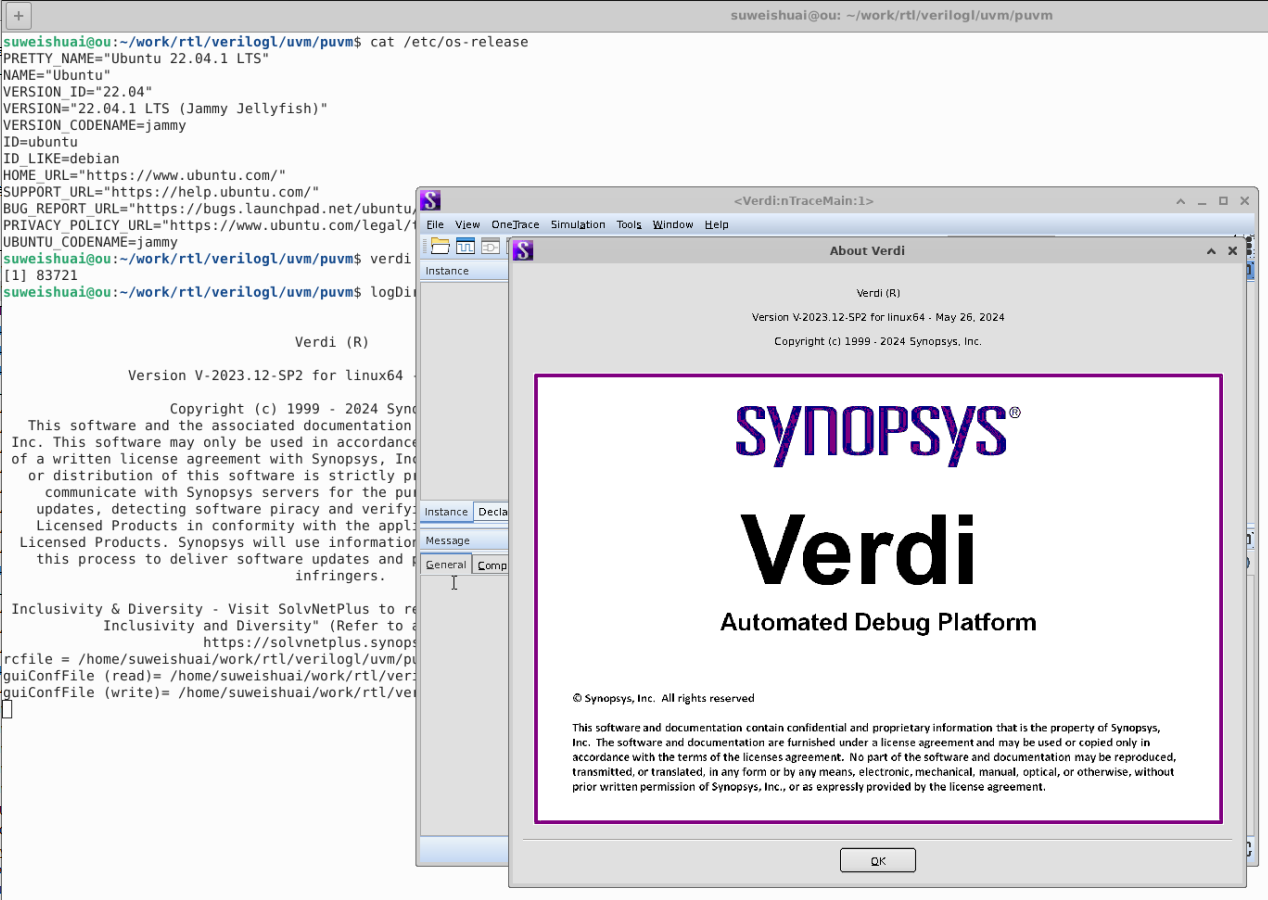Click the terminal line PRETTY_NAME="Ubuntu 22.04.1 LTS"
The image size is (1268, 900).
[x=136, y=58]
